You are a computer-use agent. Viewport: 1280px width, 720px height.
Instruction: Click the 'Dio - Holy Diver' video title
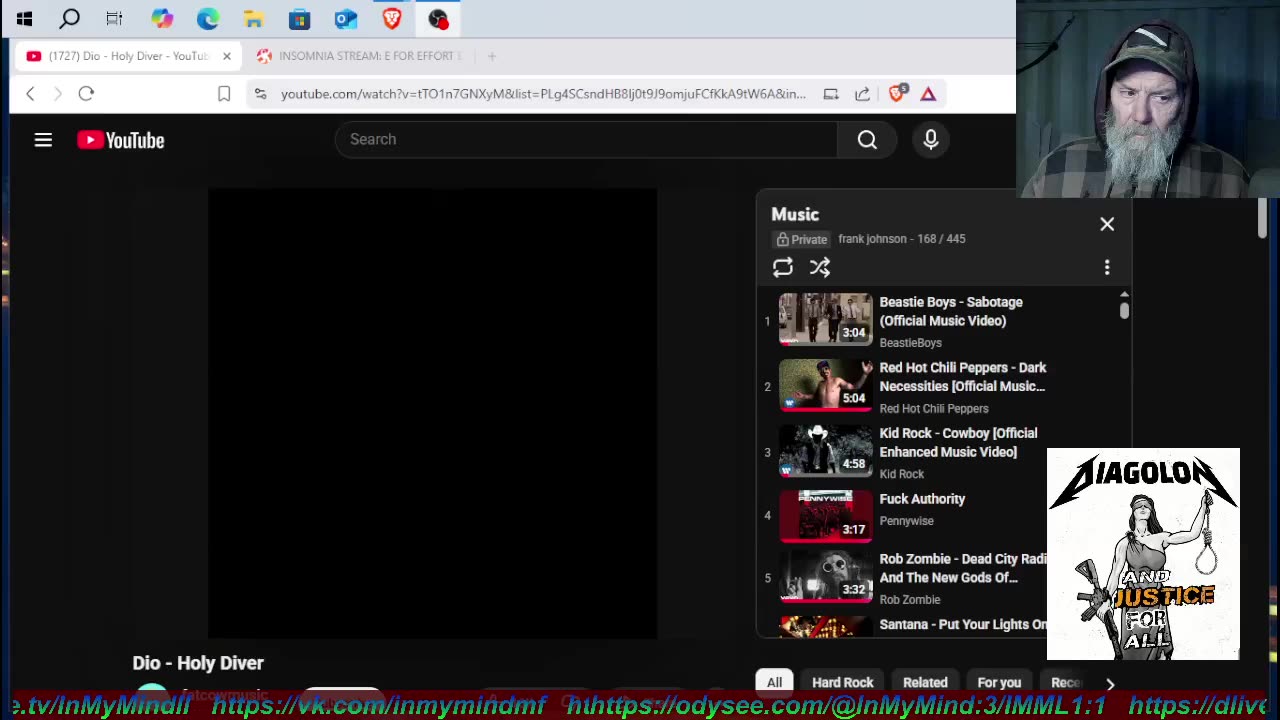tap(198, 663)
